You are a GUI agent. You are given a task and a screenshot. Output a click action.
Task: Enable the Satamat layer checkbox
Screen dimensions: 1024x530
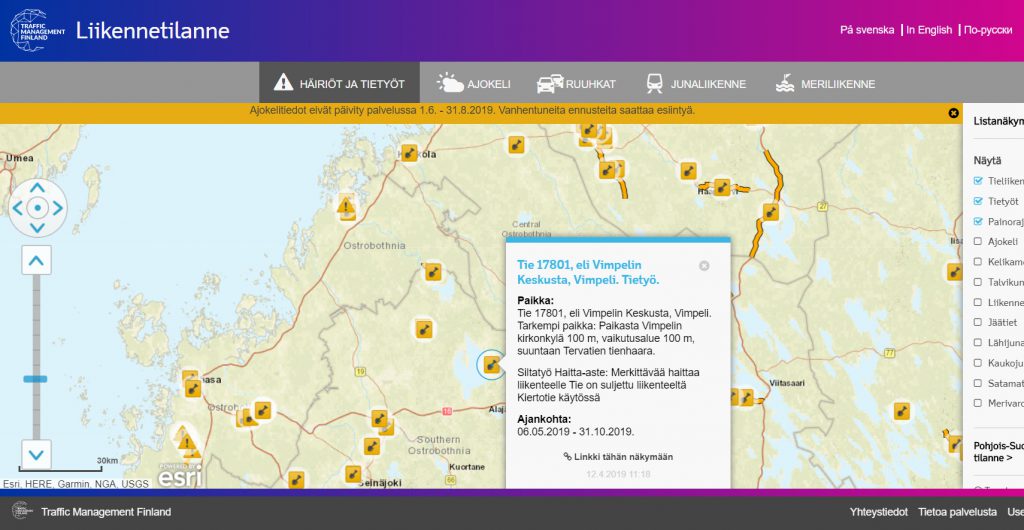[978, 383]
